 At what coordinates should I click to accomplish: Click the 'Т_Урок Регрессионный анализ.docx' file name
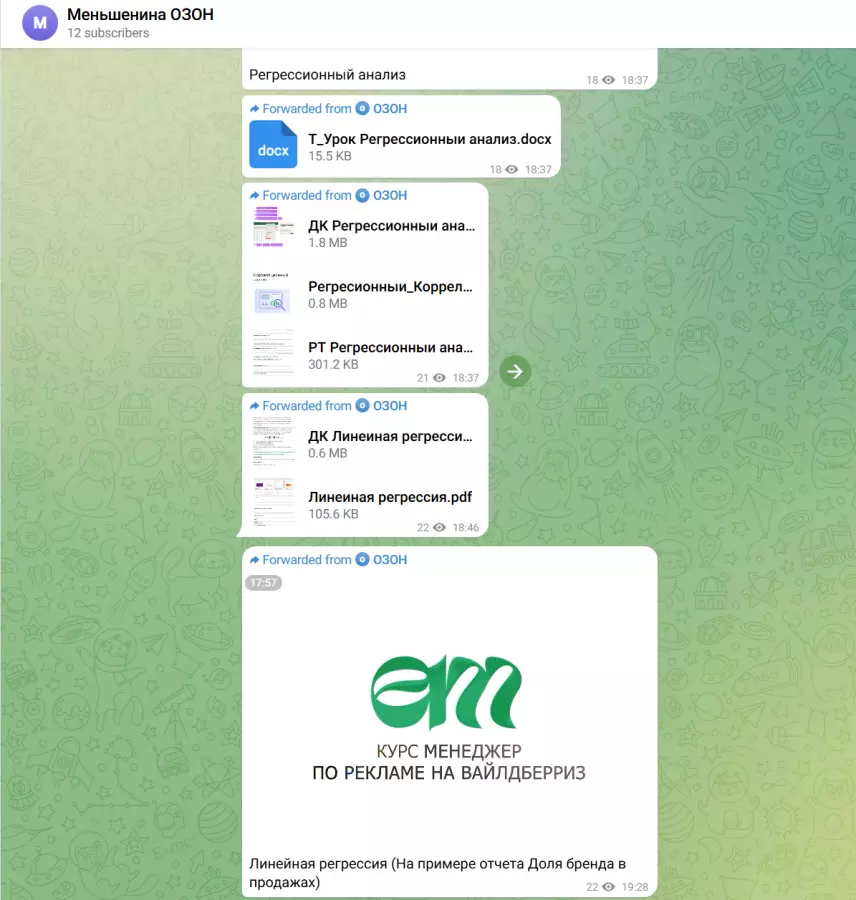[x=429, y=140]
